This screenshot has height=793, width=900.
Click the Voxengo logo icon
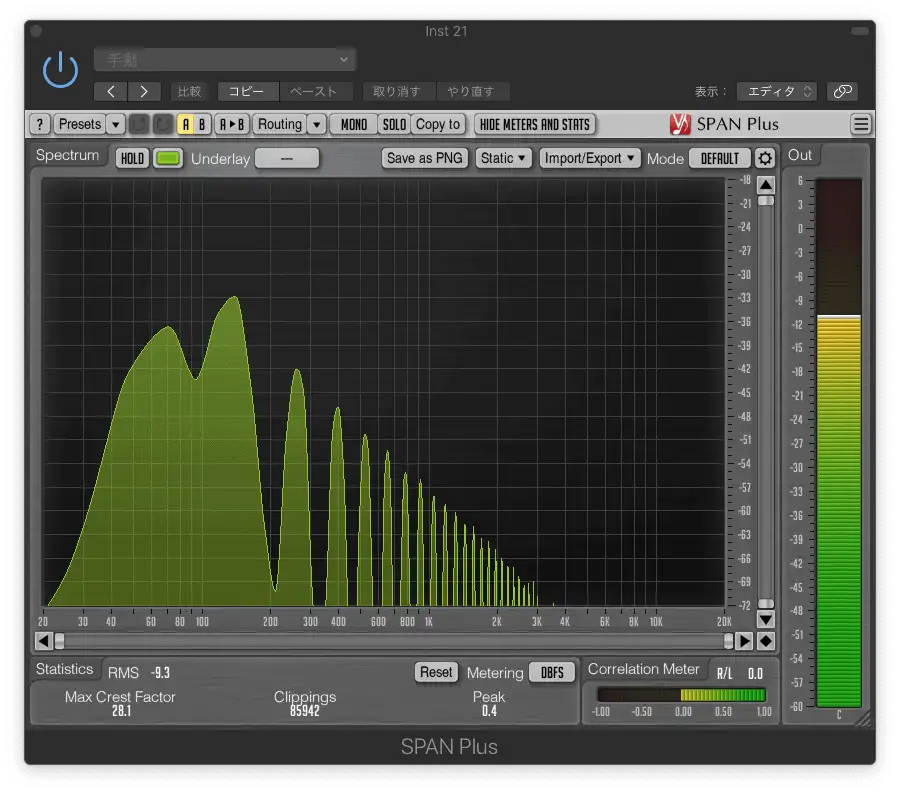click(680, 124)
